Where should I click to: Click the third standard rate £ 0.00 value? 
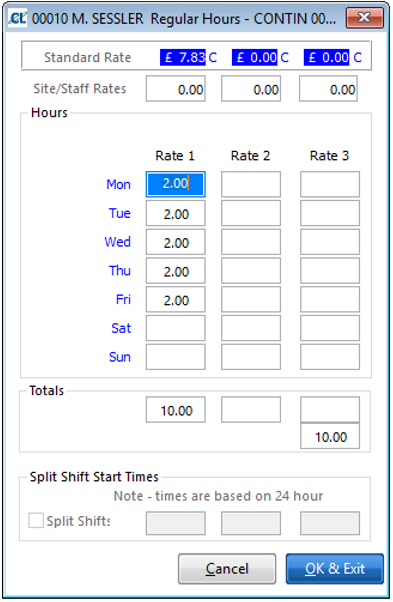pyautogui.click(x=327, y=57)
